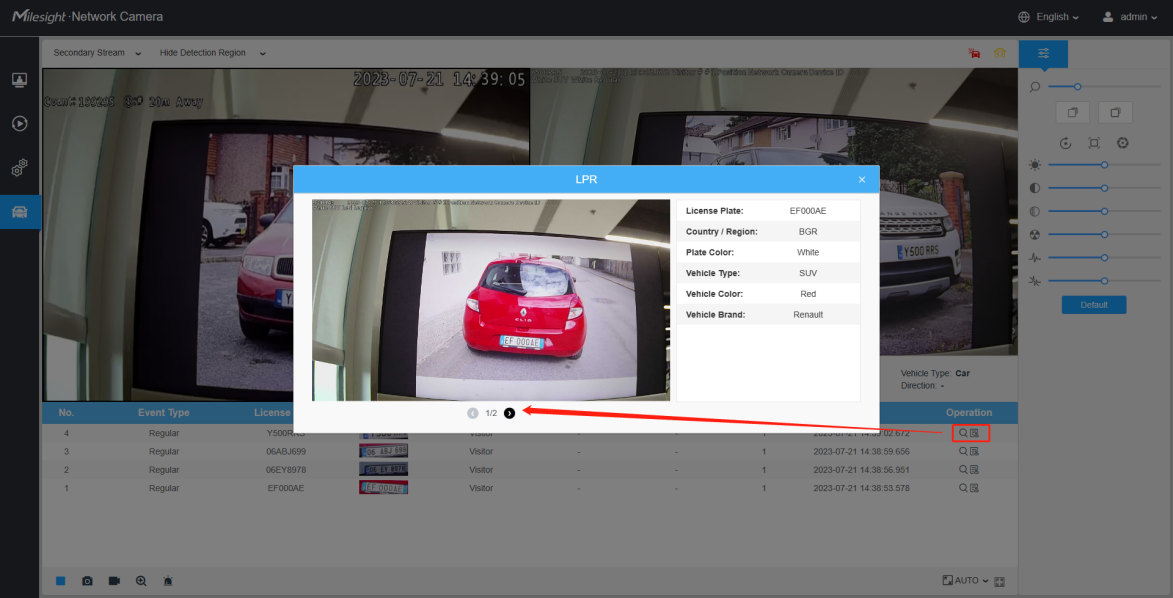Screen dimensions: 1173x598
Task: Select timestamp 2023-07-21 14:38:53.578
Action: click(862, 488)
